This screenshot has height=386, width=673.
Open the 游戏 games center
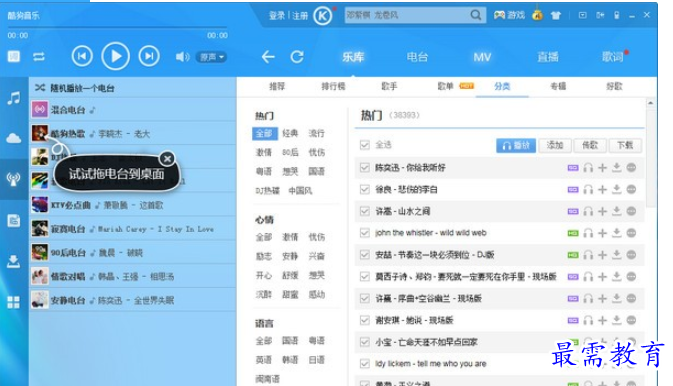point(509,15)
